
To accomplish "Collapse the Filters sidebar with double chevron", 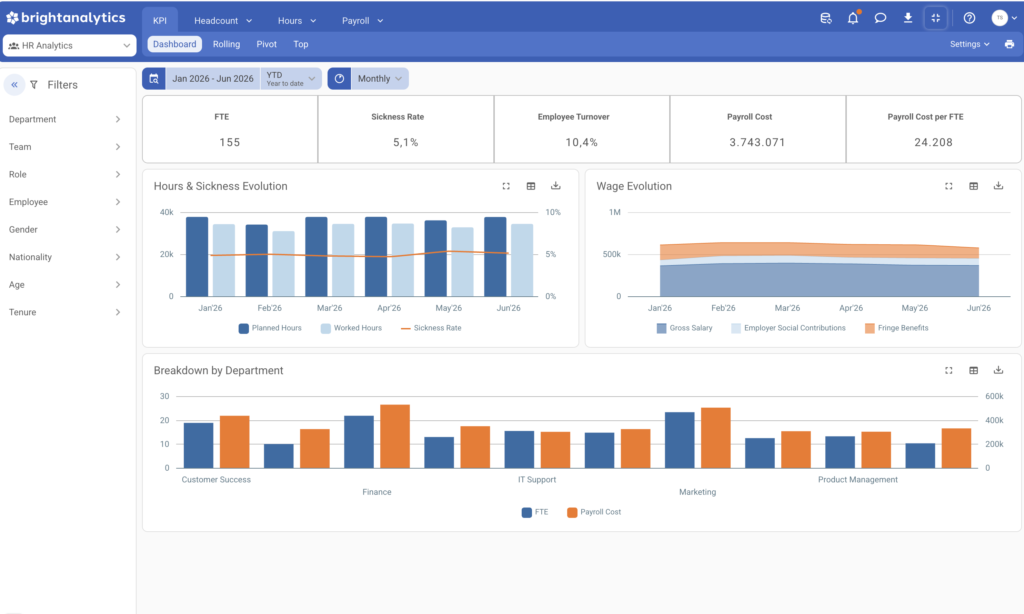I will pyautogui.click(x=14, y=85).
